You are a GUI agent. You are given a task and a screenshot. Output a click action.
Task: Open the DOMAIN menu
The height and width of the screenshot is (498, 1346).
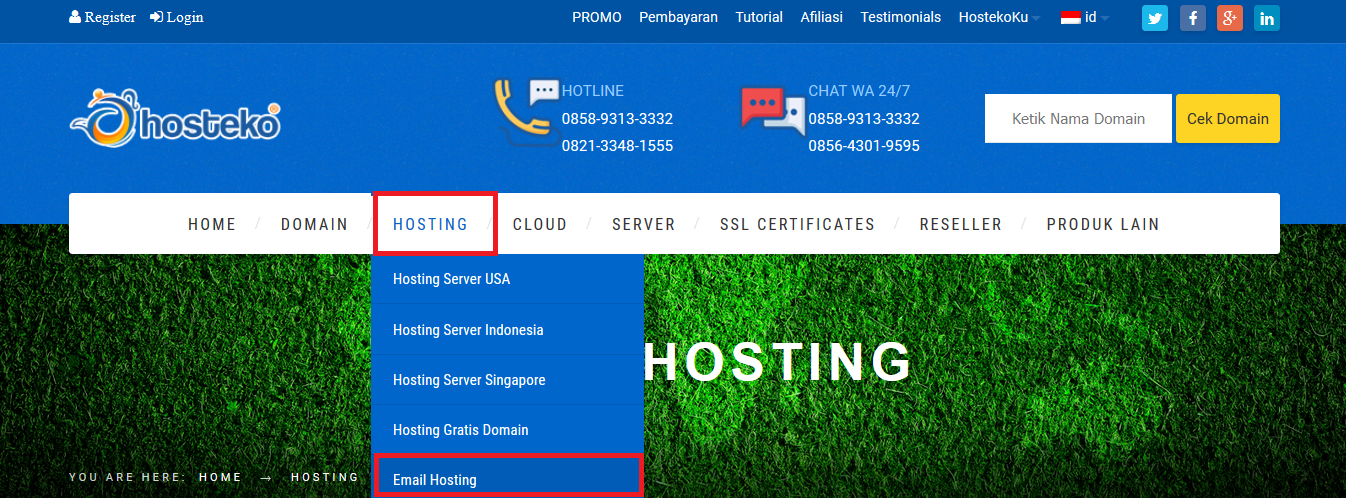pos(315,224)
